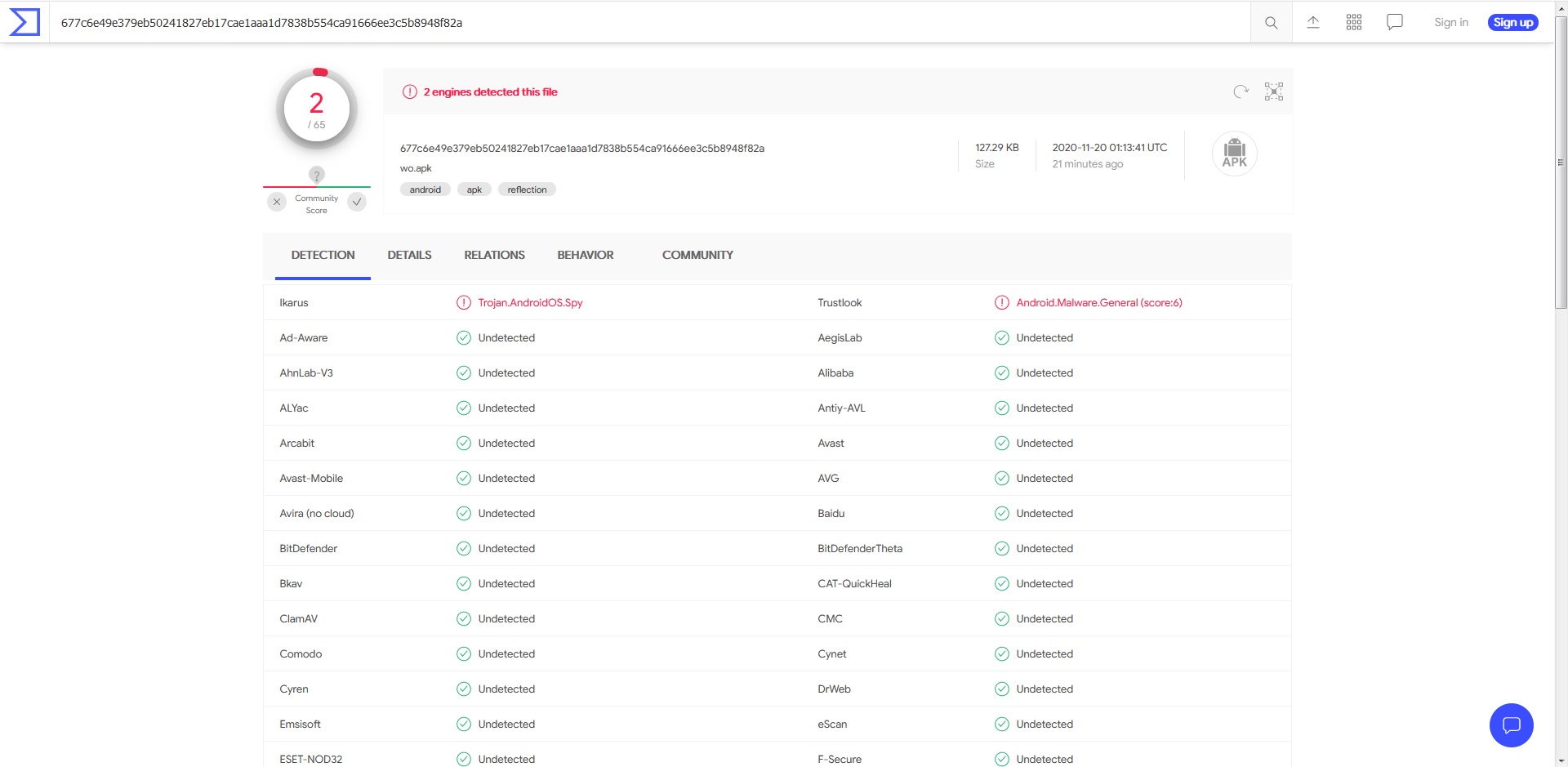This screenshot has width=1568, height=767.
Task: Select the reflection tag
Action: 527,190
